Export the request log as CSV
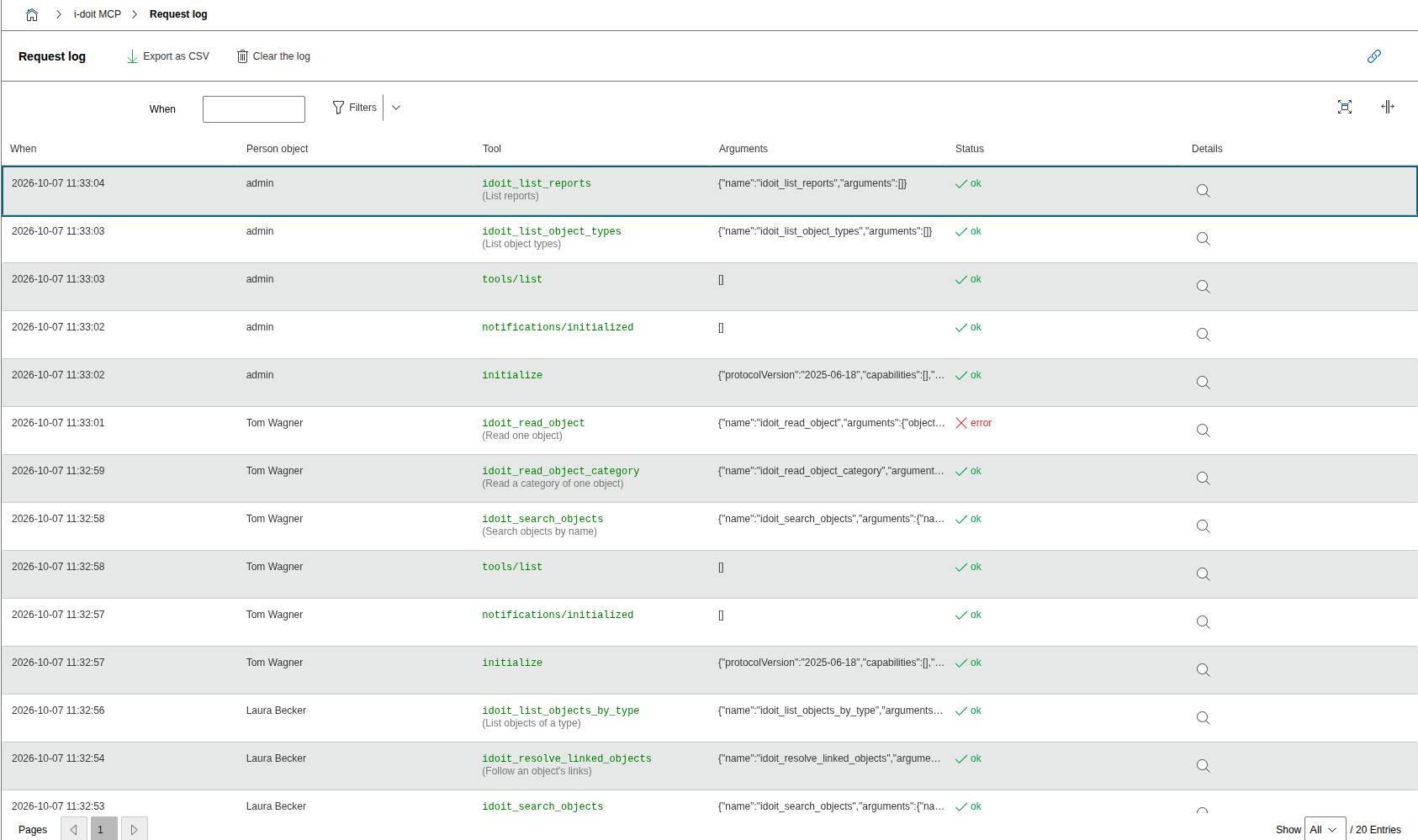The image size is (1418, 840). click(x=167, y=56)
